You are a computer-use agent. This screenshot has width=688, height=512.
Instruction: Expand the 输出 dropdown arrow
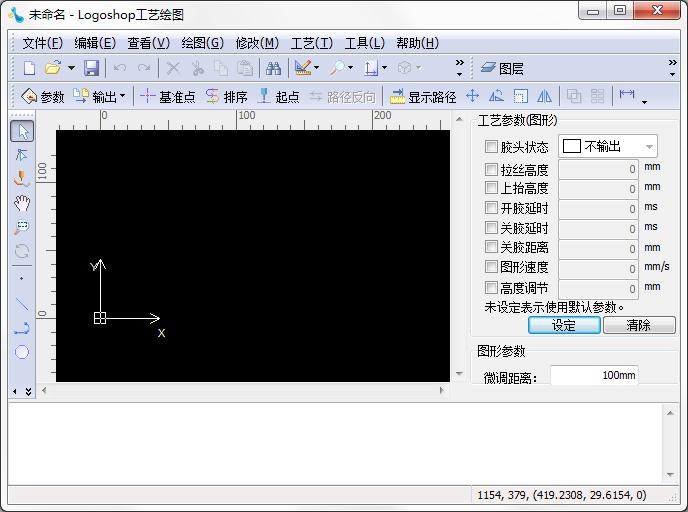pos(123,97)
